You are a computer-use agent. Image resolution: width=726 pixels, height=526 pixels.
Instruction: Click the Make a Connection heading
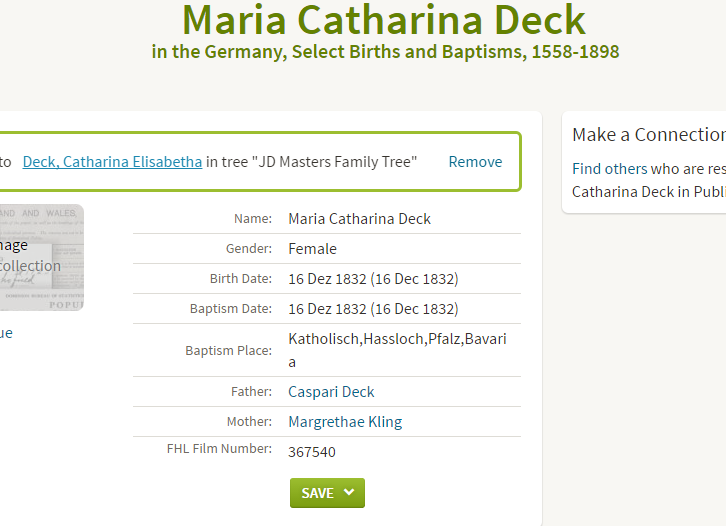pos(649,135)
